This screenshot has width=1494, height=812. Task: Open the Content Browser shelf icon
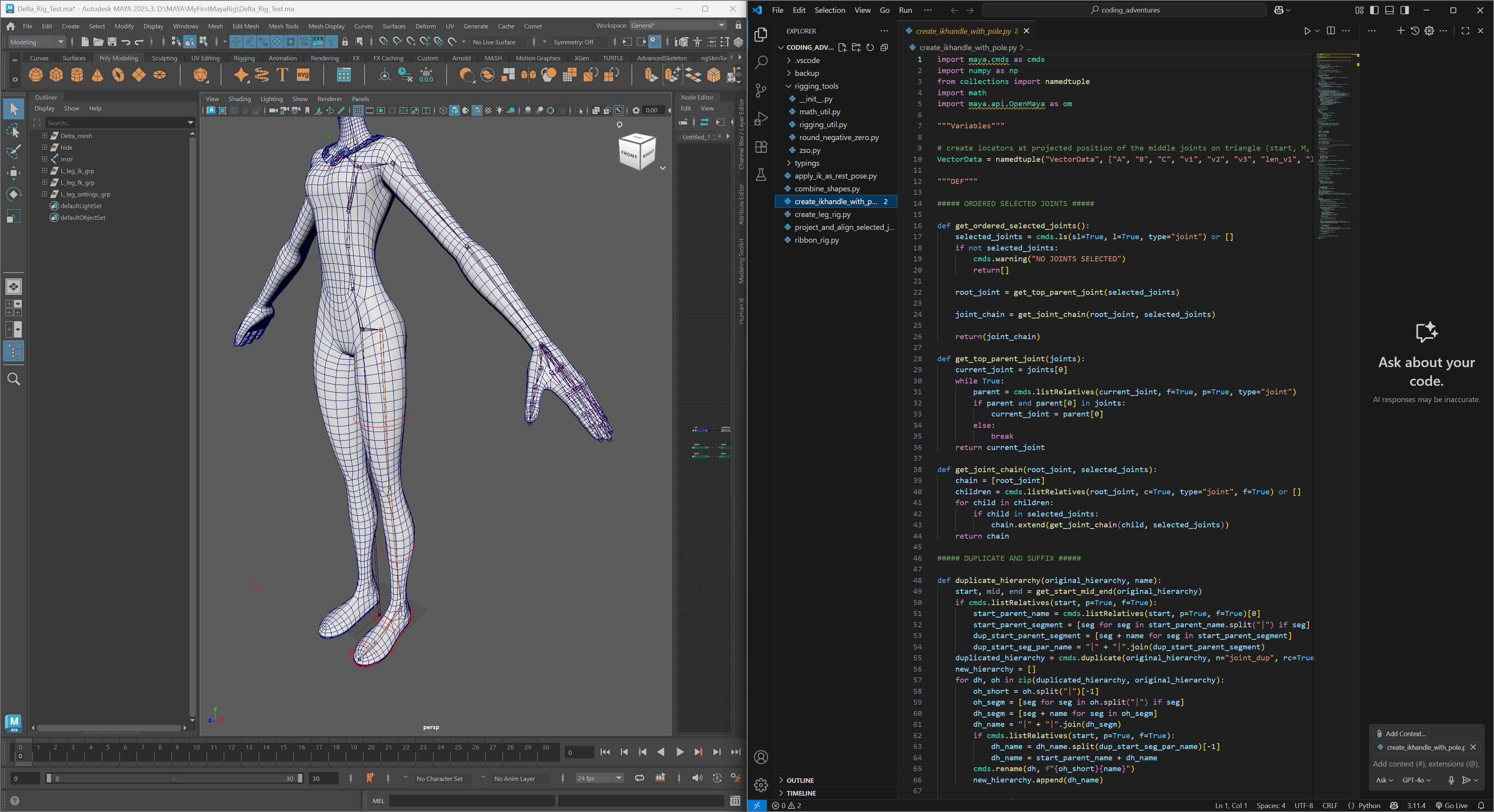(x=344, y=75)
